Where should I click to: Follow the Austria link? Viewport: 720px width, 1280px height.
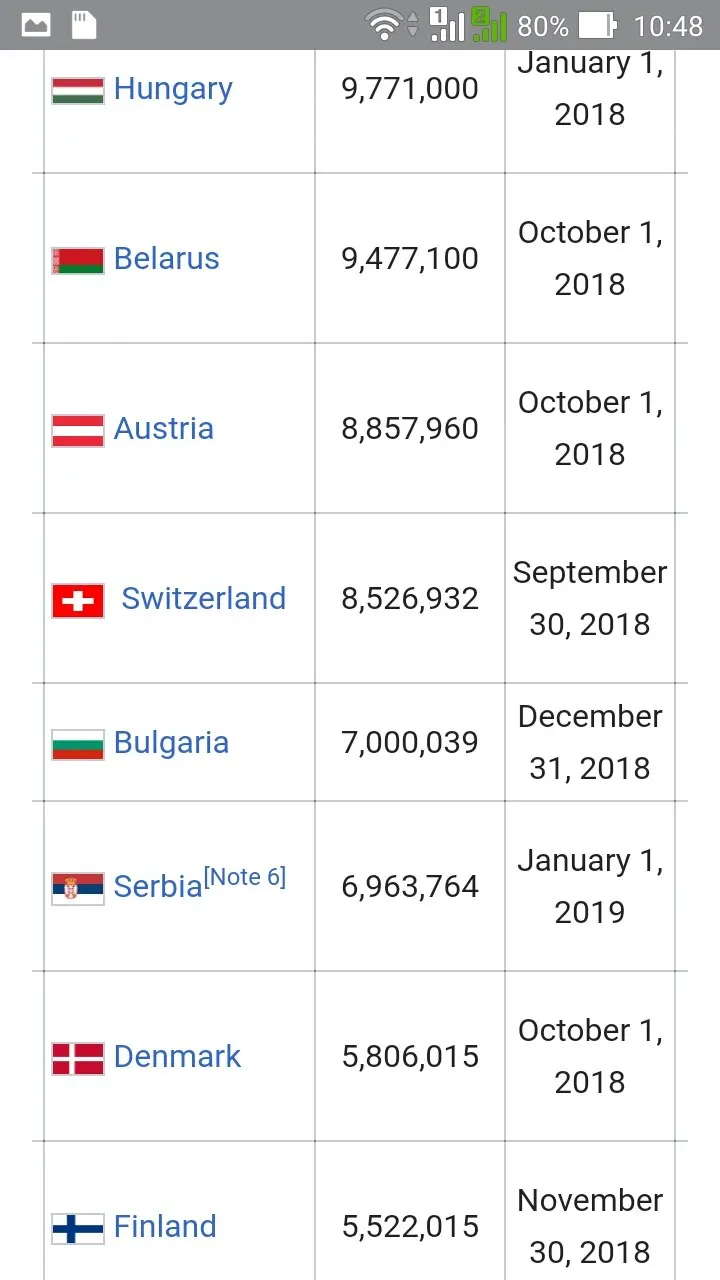[164, 429]
